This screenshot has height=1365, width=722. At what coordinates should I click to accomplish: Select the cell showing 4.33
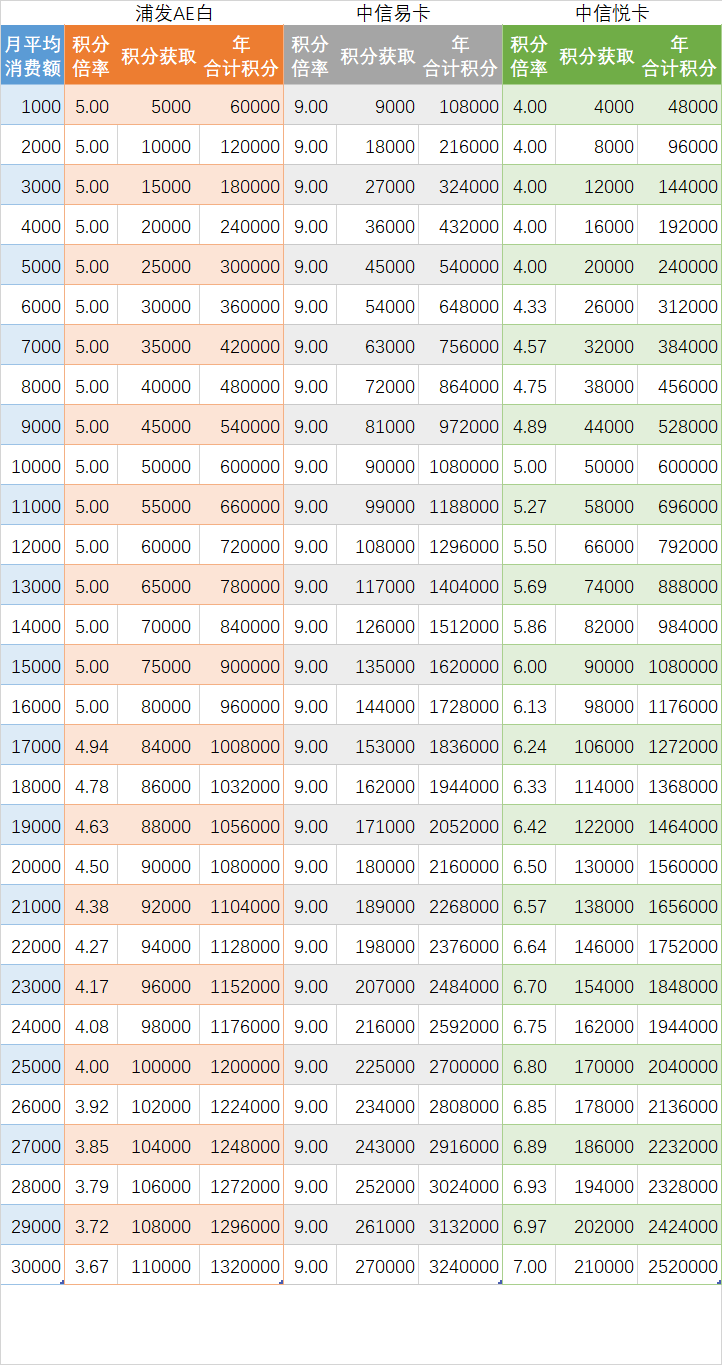click(530, 306)
